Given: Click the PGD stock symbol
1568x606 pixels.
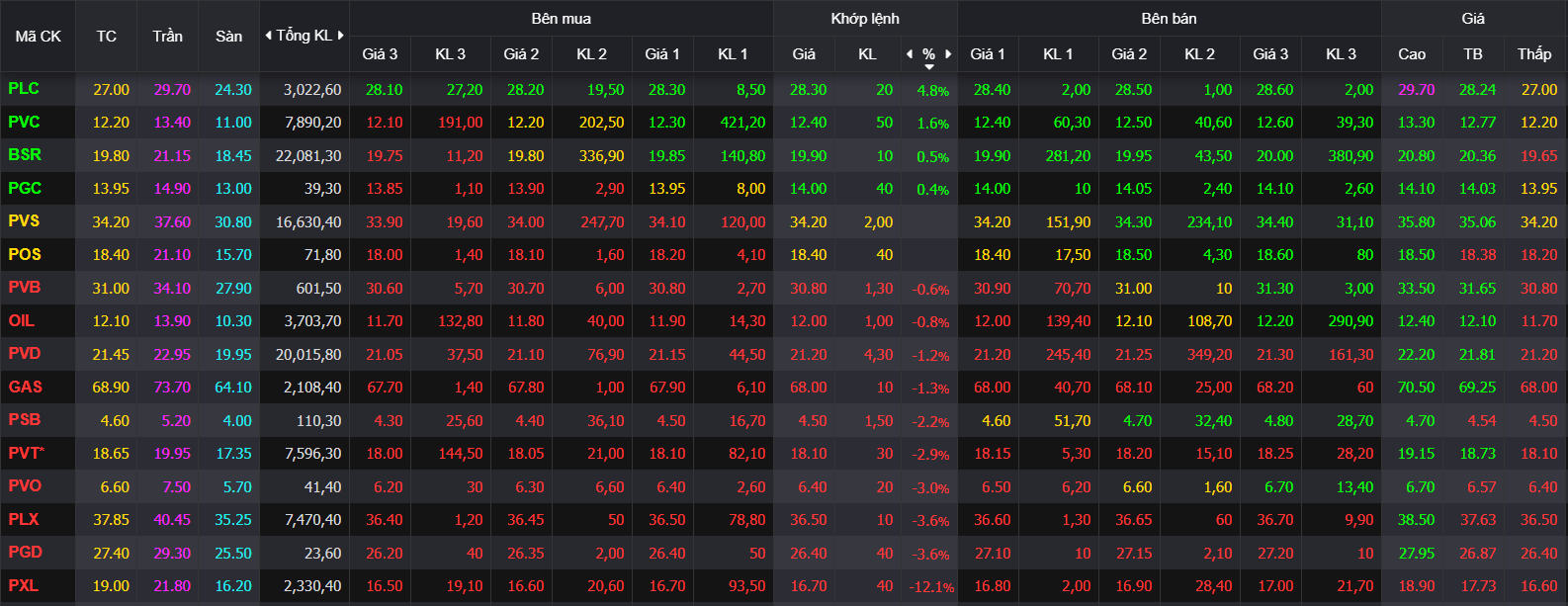Looking at the screenshot, I should [x=25, y=553].
